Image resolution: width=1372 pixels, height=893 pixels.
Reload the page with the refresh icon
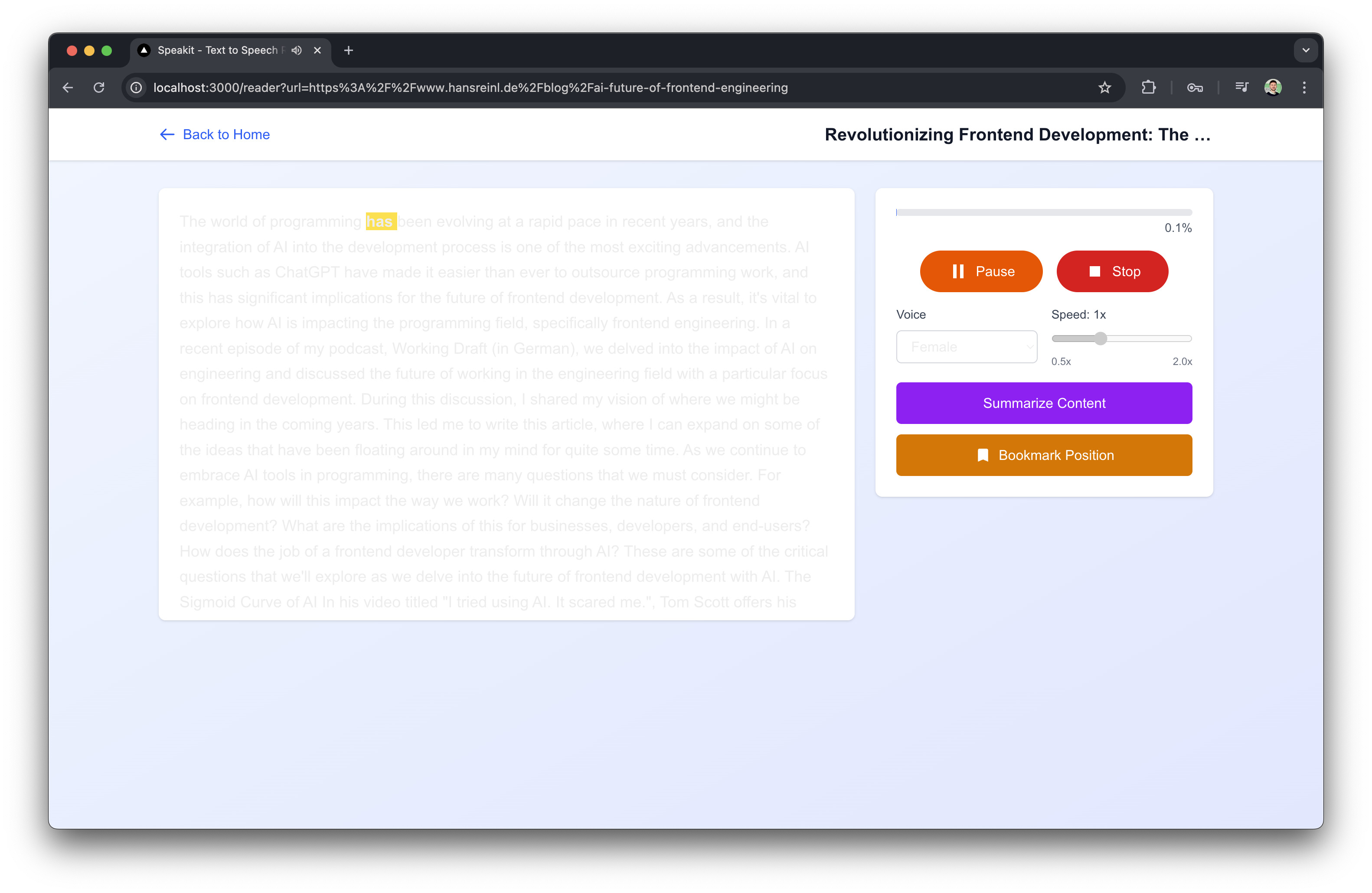click(99, 88)
